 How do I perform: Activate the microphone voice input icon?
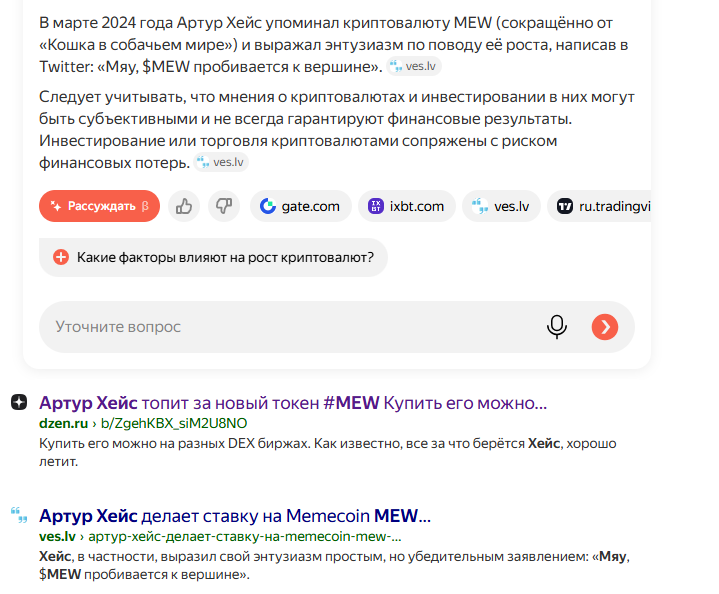tap(557, 327)
